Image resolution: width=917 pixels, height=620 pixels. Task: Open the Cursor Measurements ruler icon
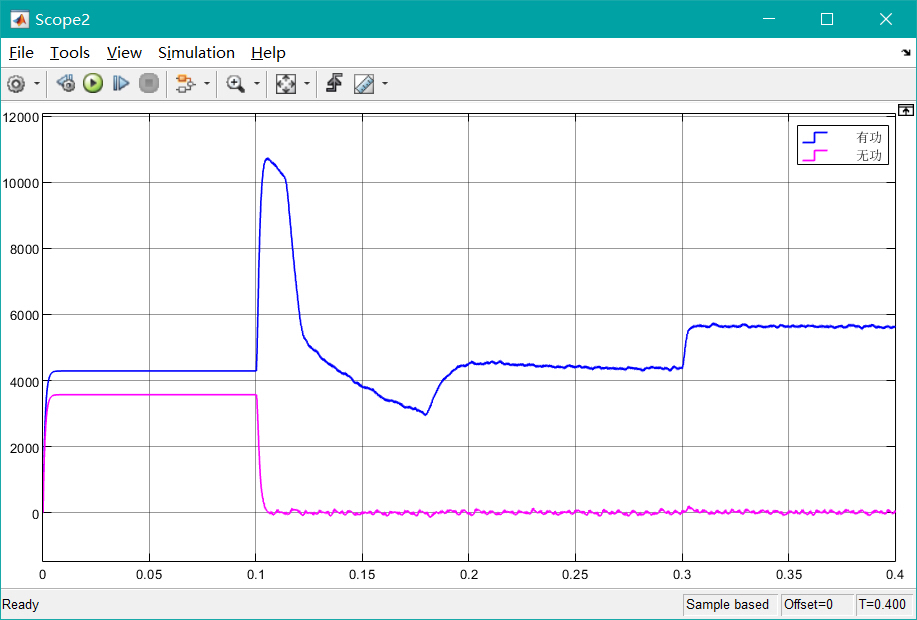(364, 84)
